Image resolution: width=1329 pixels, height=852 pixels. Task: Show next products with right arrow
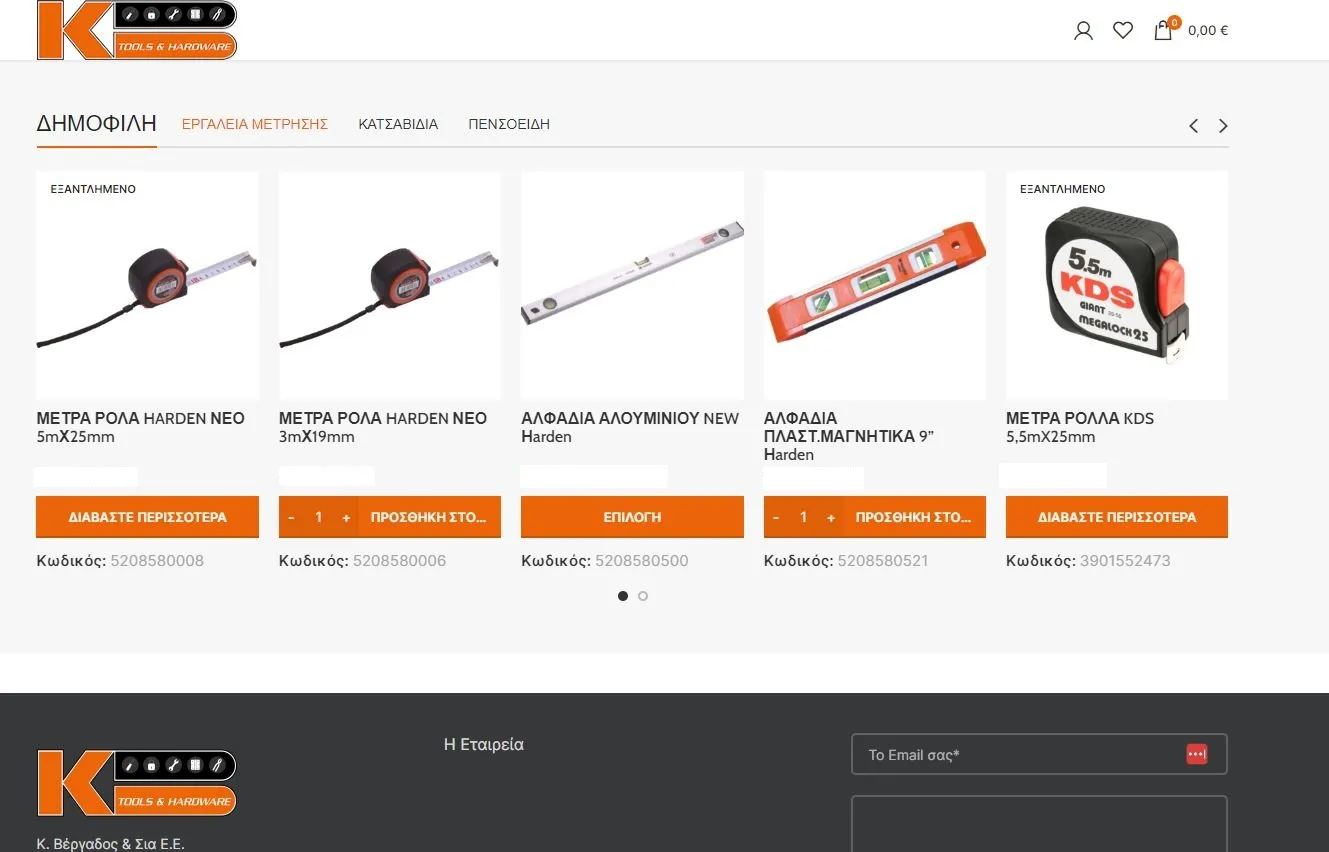[x=1223, y=126]
